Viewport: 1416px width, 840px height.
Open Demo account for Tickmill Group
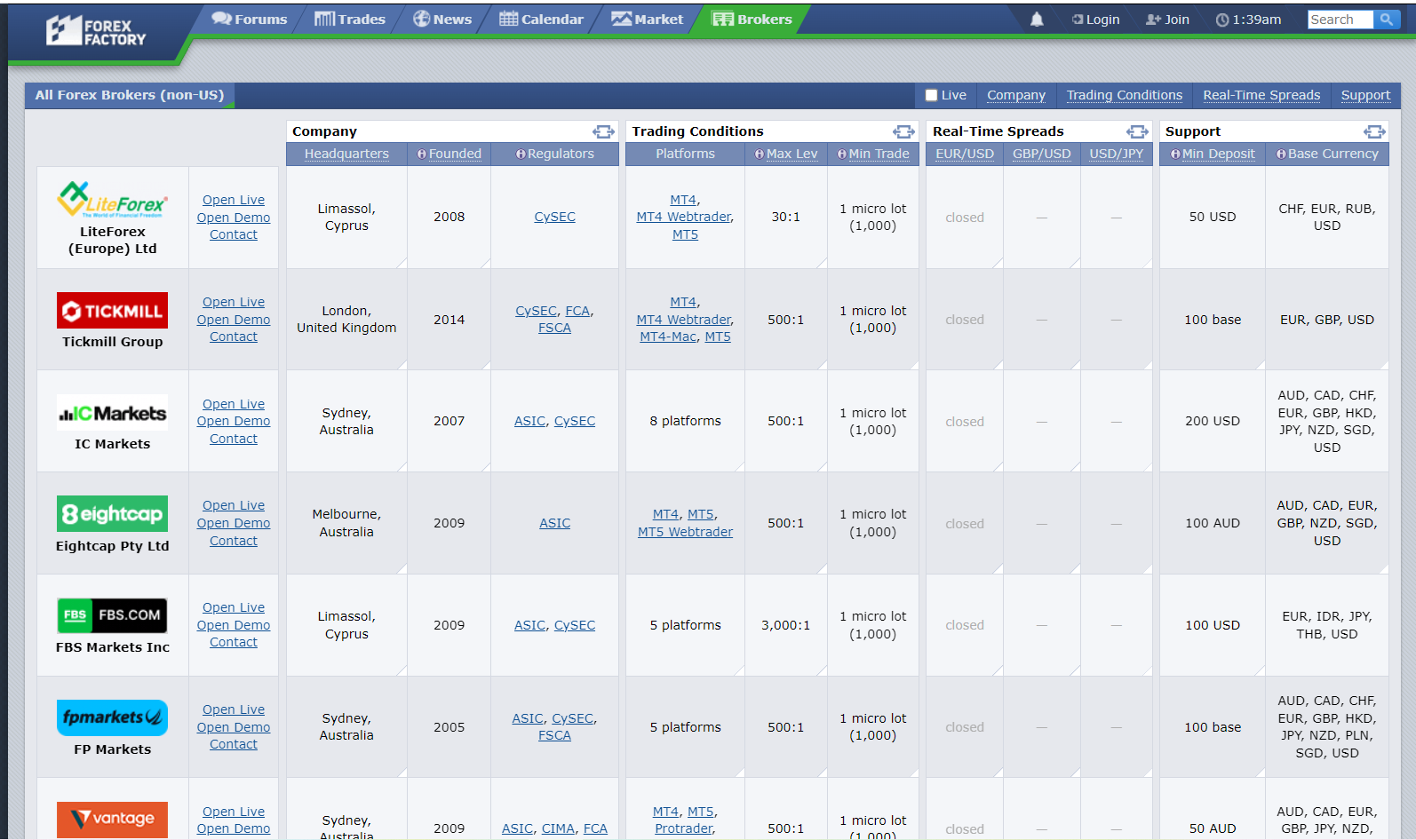234,320
